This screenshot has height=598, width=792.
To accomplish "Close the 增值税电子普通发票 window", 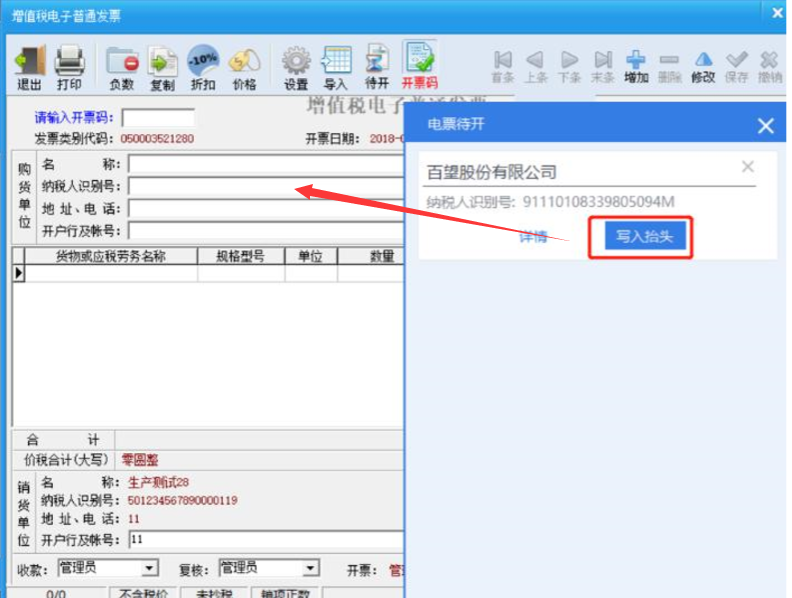I will click(777, 13).
